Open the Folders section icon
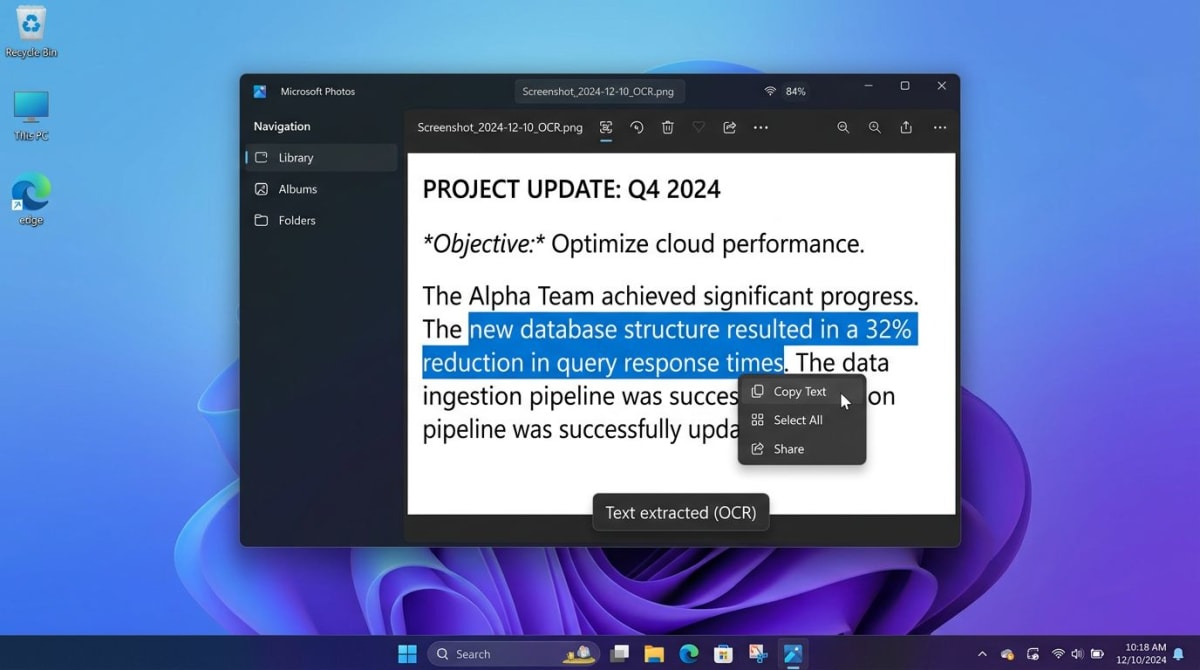The image size is (1200, 670). 260,220
